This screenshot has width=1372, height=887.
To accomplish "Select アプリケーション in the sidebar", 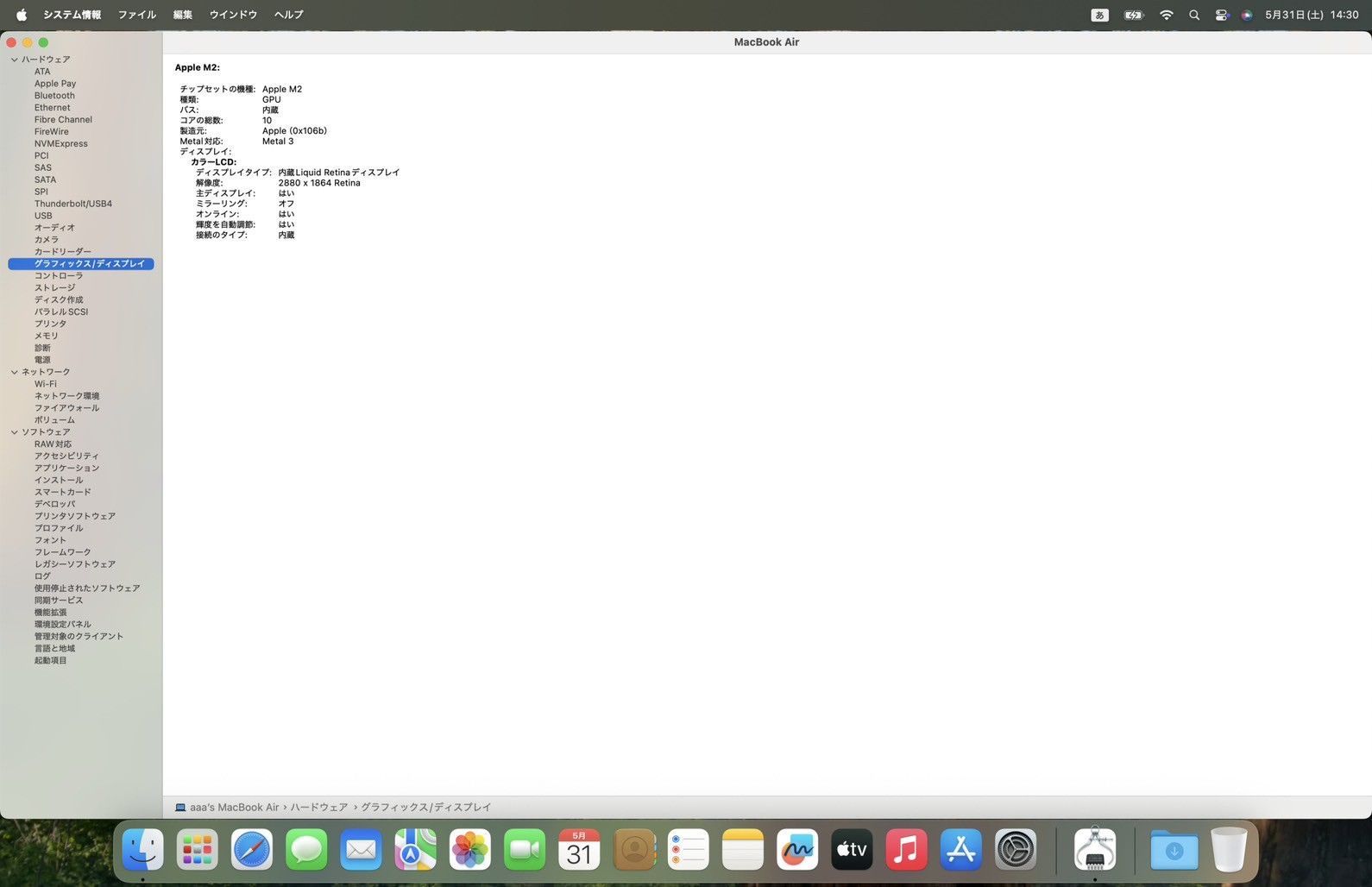I will tap(66, 468).
